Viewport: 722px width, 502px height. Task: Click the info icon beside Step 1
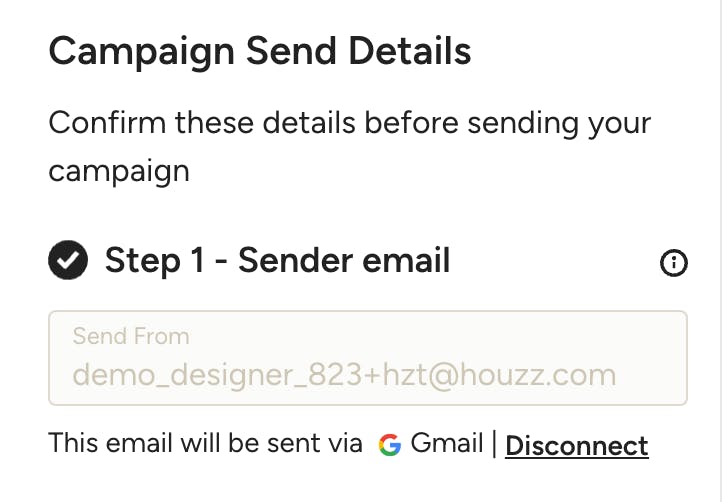[x=674, y=263]
